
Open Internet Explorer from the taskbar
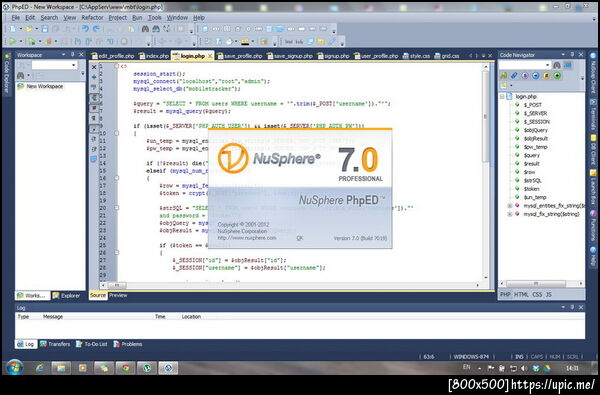coord(40,368)
